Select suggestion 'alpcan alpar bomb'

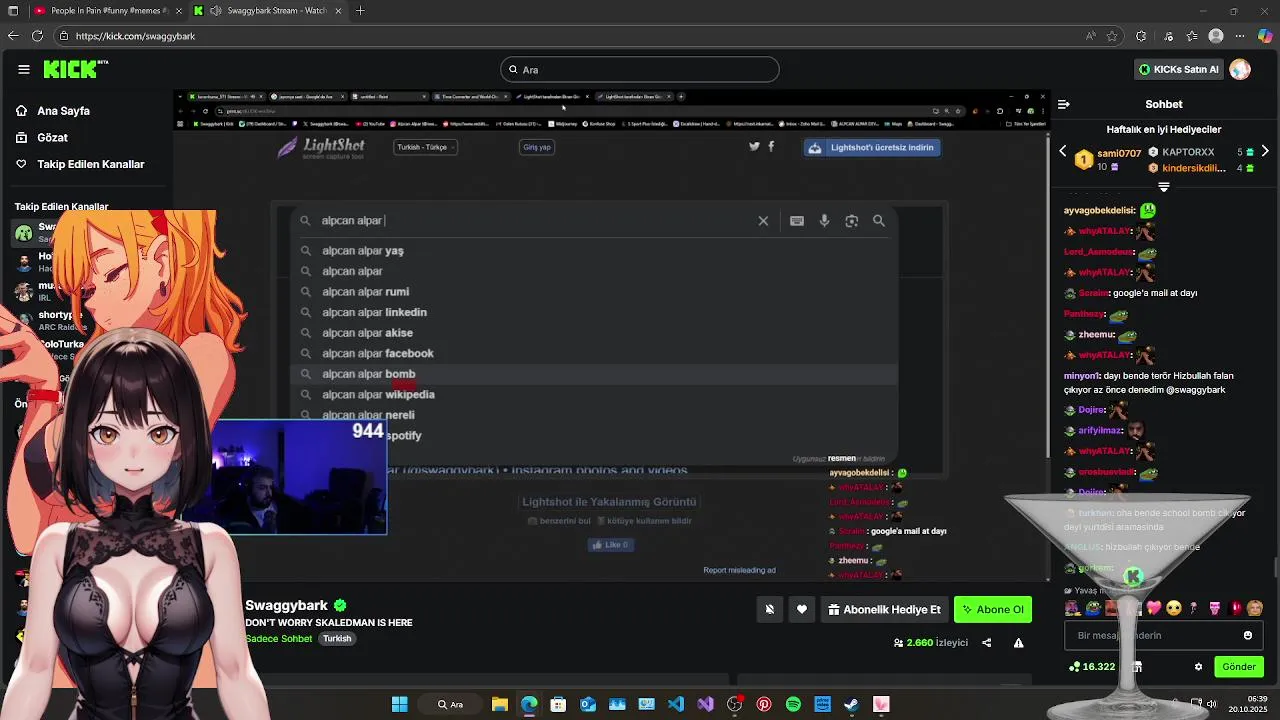coord(368,374)
